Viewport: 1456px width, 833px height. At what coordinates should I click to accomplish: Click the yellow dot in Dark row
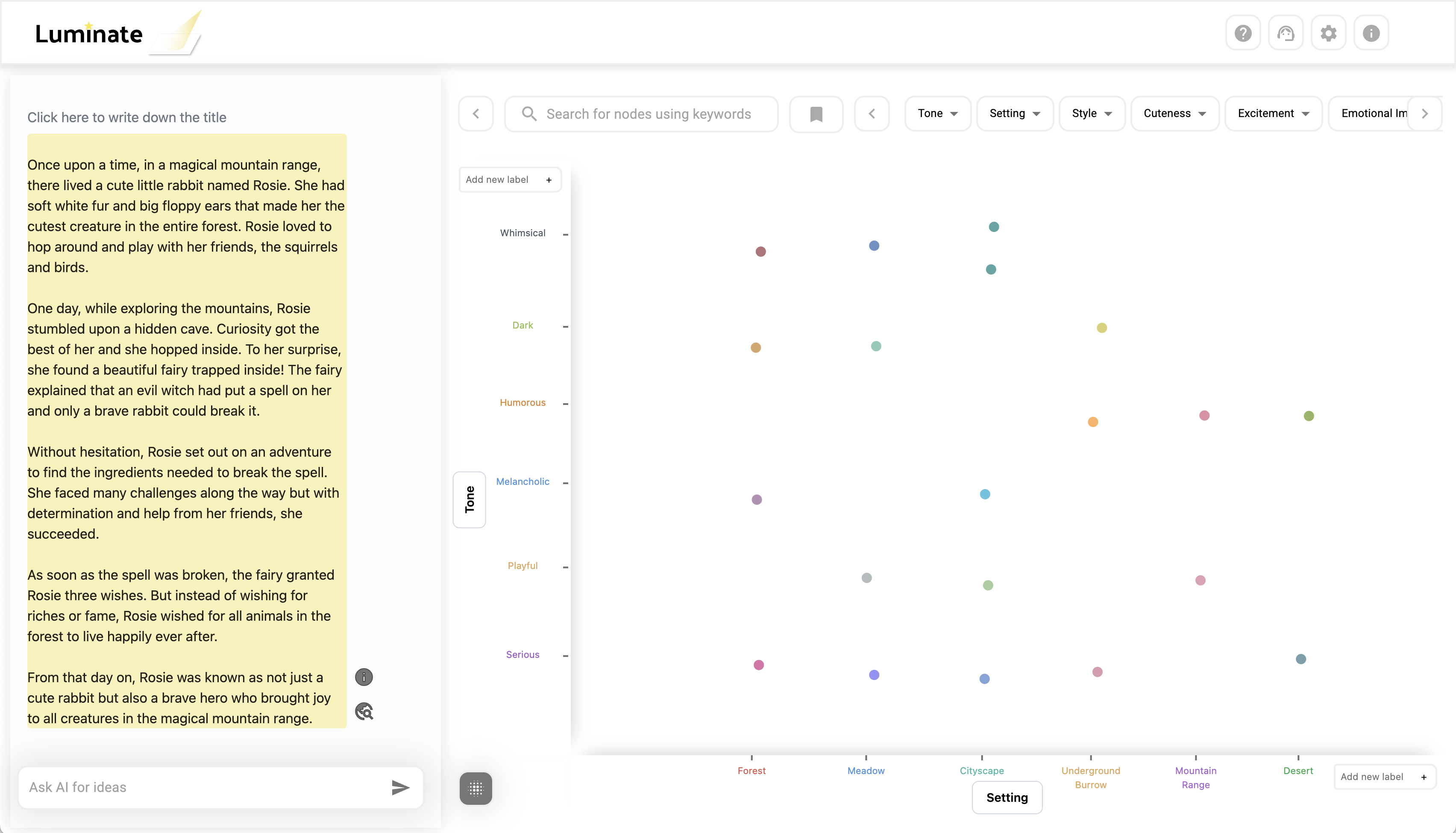click(x=1101, y=328)
